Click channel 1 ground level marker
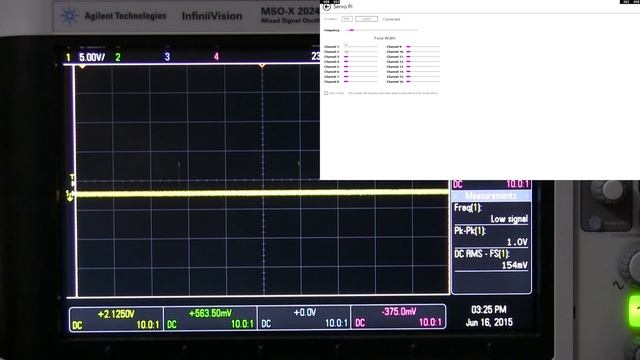Screen dimensions: 640x360 click(x=70, y=196)
